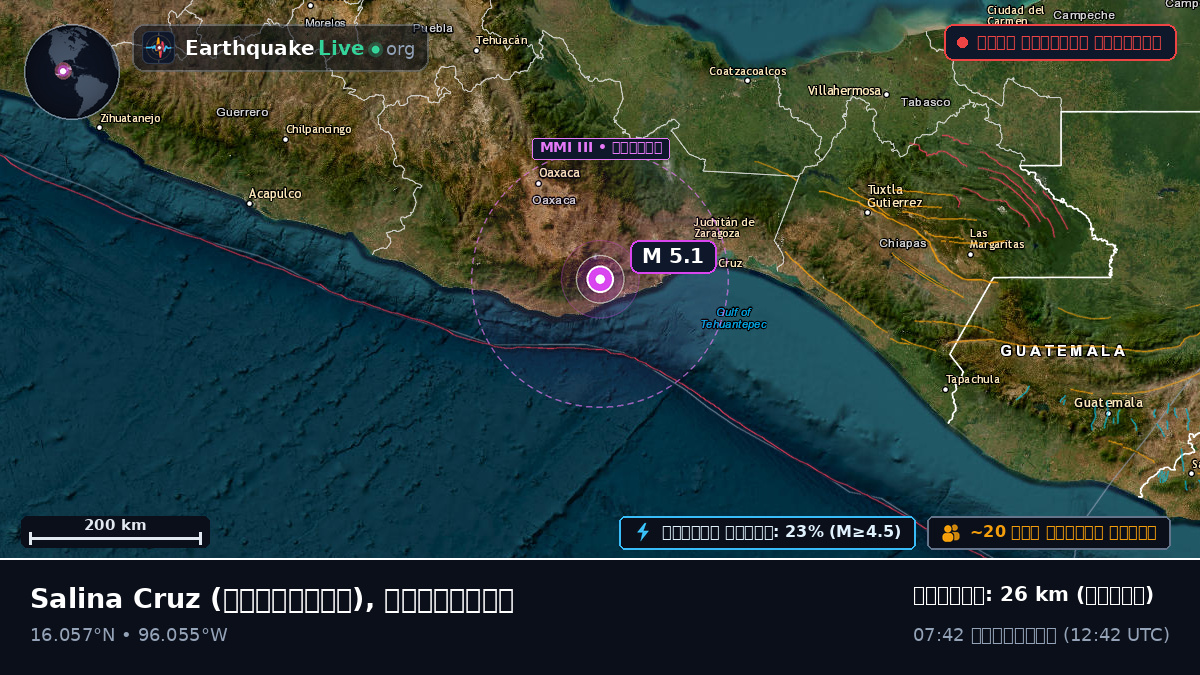This screenshot has height=675, width=1200.
Task: Click the Las Margaritas town label
Action: pyautogui.click(x=997, y=239)
